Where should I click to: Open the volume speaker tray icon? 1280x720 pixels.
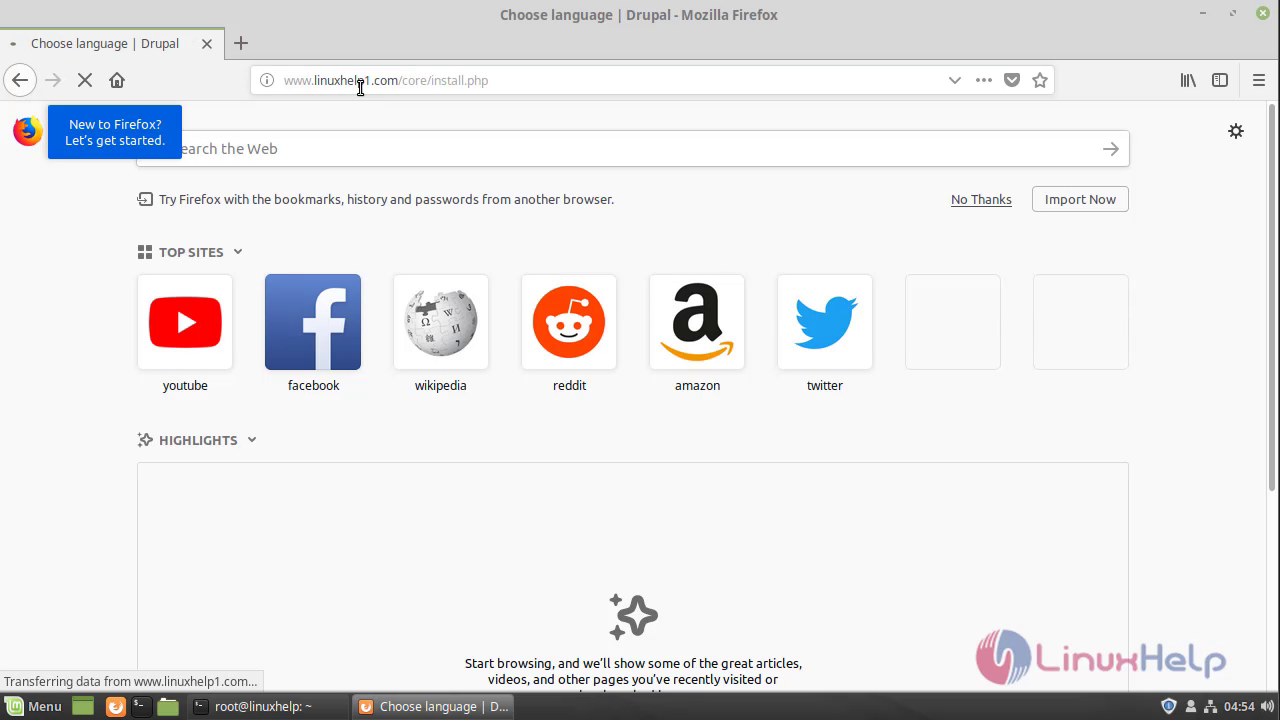click(x=1268, y=706)
